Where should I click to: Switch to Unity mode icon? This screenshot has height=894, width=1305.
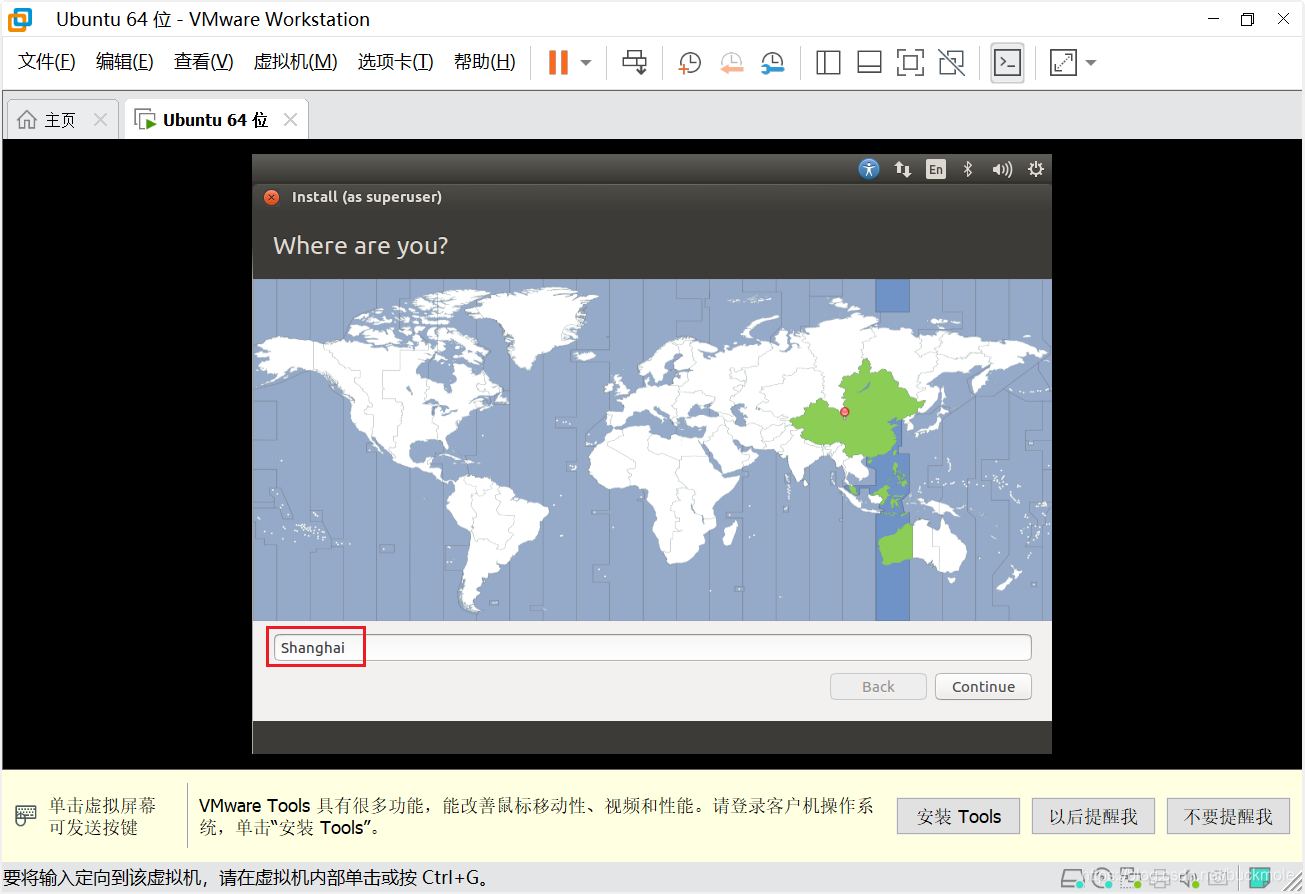click(951, 63)
